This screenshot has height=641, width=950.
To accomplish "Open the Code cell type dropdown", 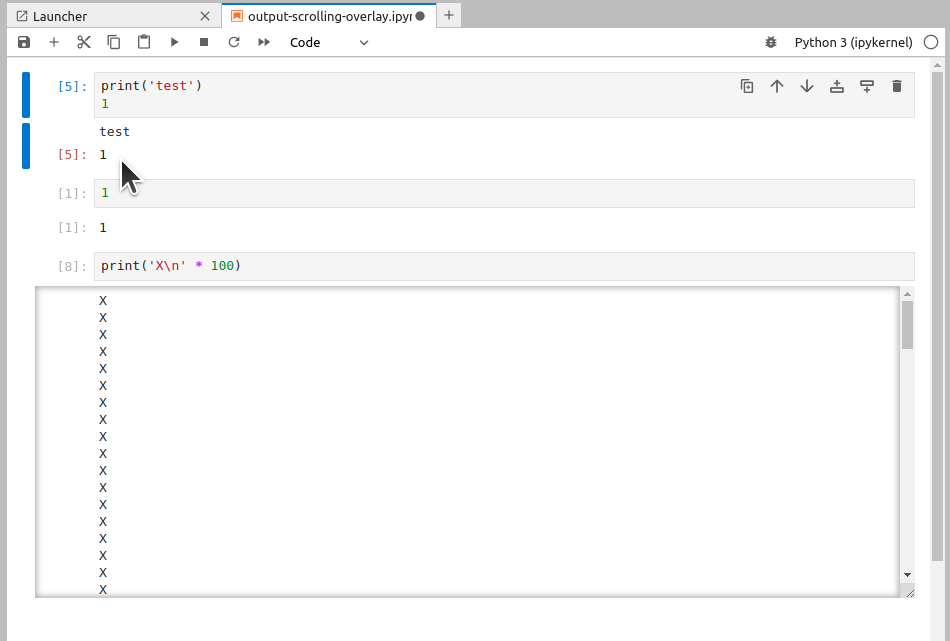I will pyautogui.click(x=330, y=42).
